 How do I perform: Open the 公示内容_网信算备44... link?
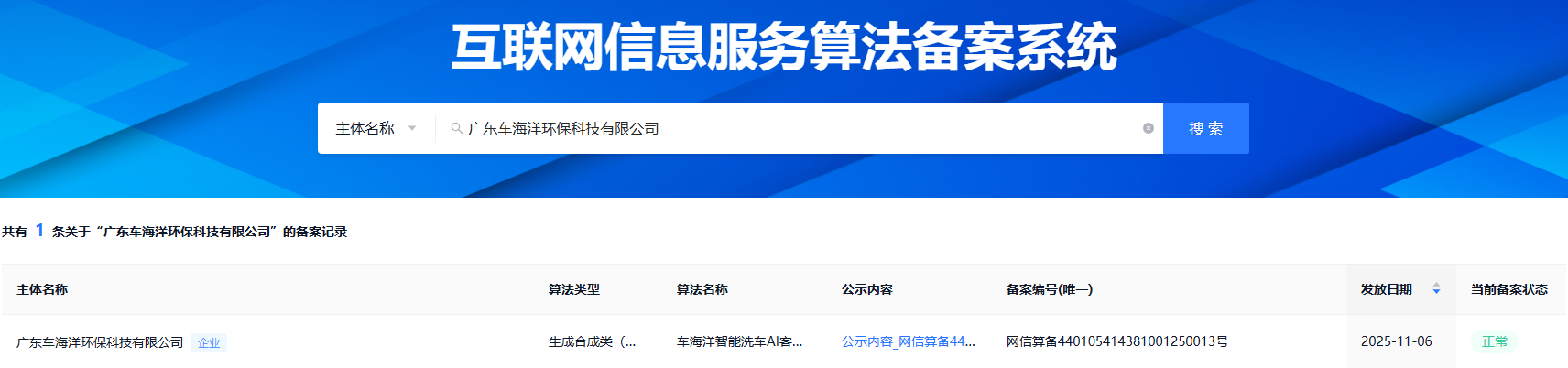[908, 341]
